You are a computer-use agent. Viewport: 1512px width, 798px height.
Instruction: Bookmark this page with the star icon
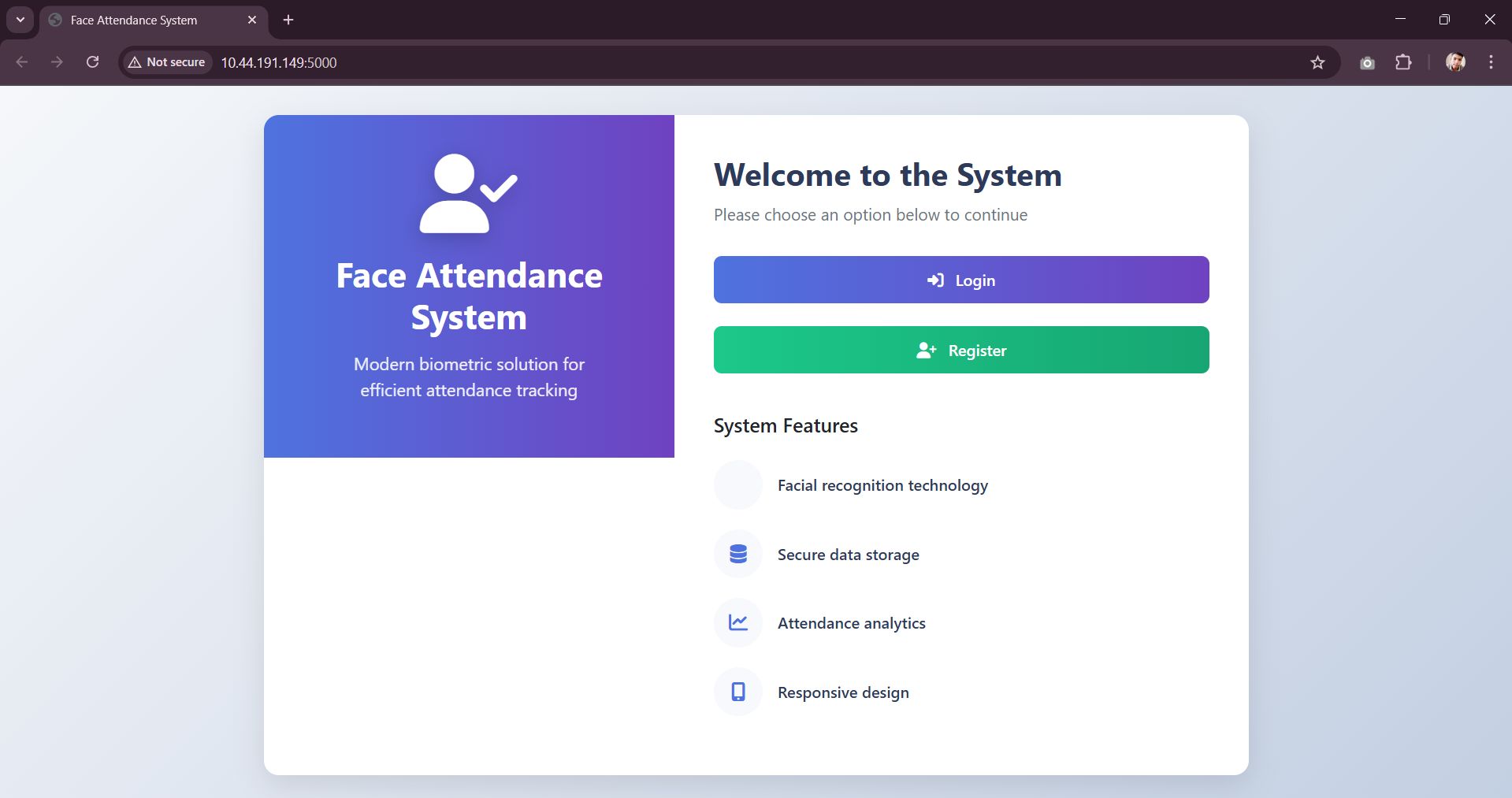click(1317, 62)
